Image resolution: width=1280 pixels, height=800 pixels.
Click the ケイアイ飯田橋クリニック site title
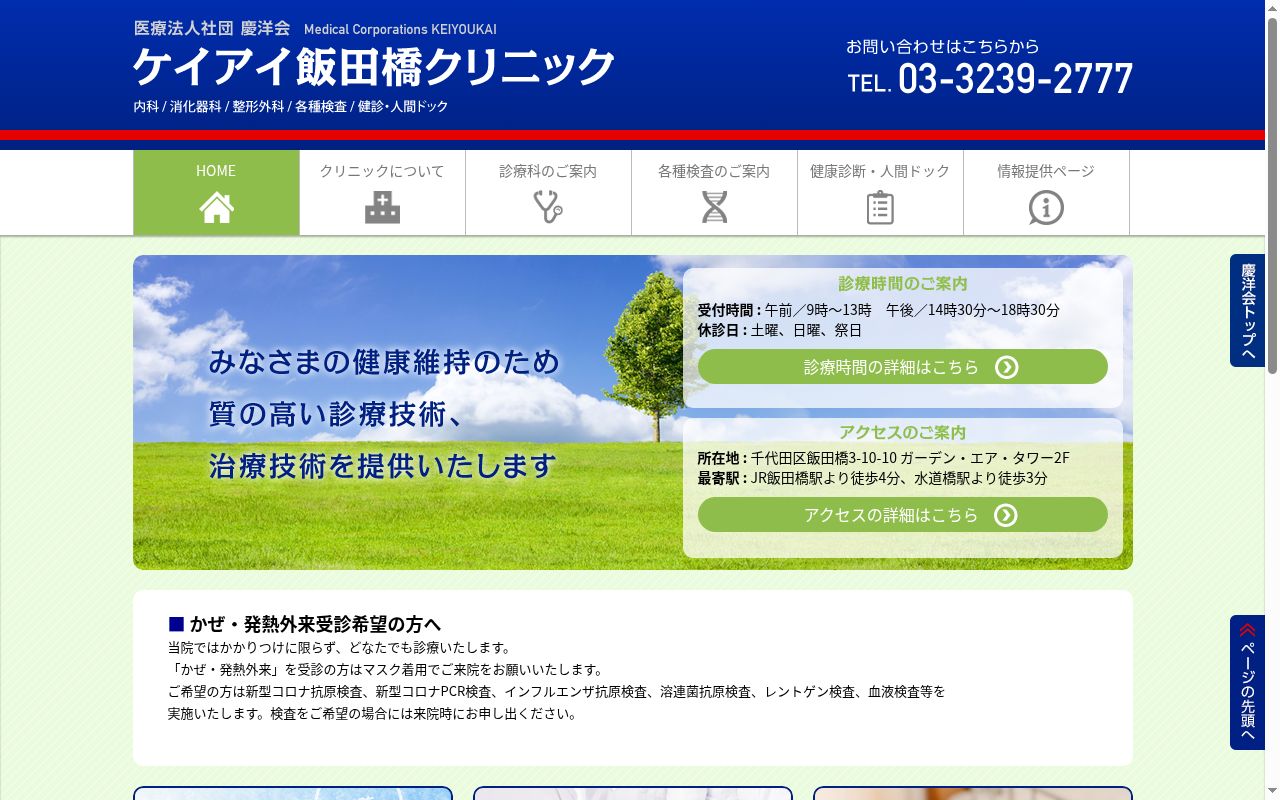374,67
